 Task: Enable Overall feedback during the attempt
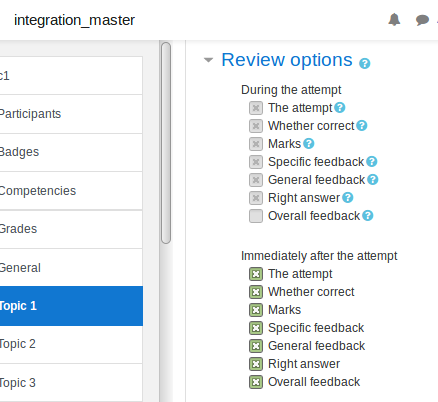(256, 216)
